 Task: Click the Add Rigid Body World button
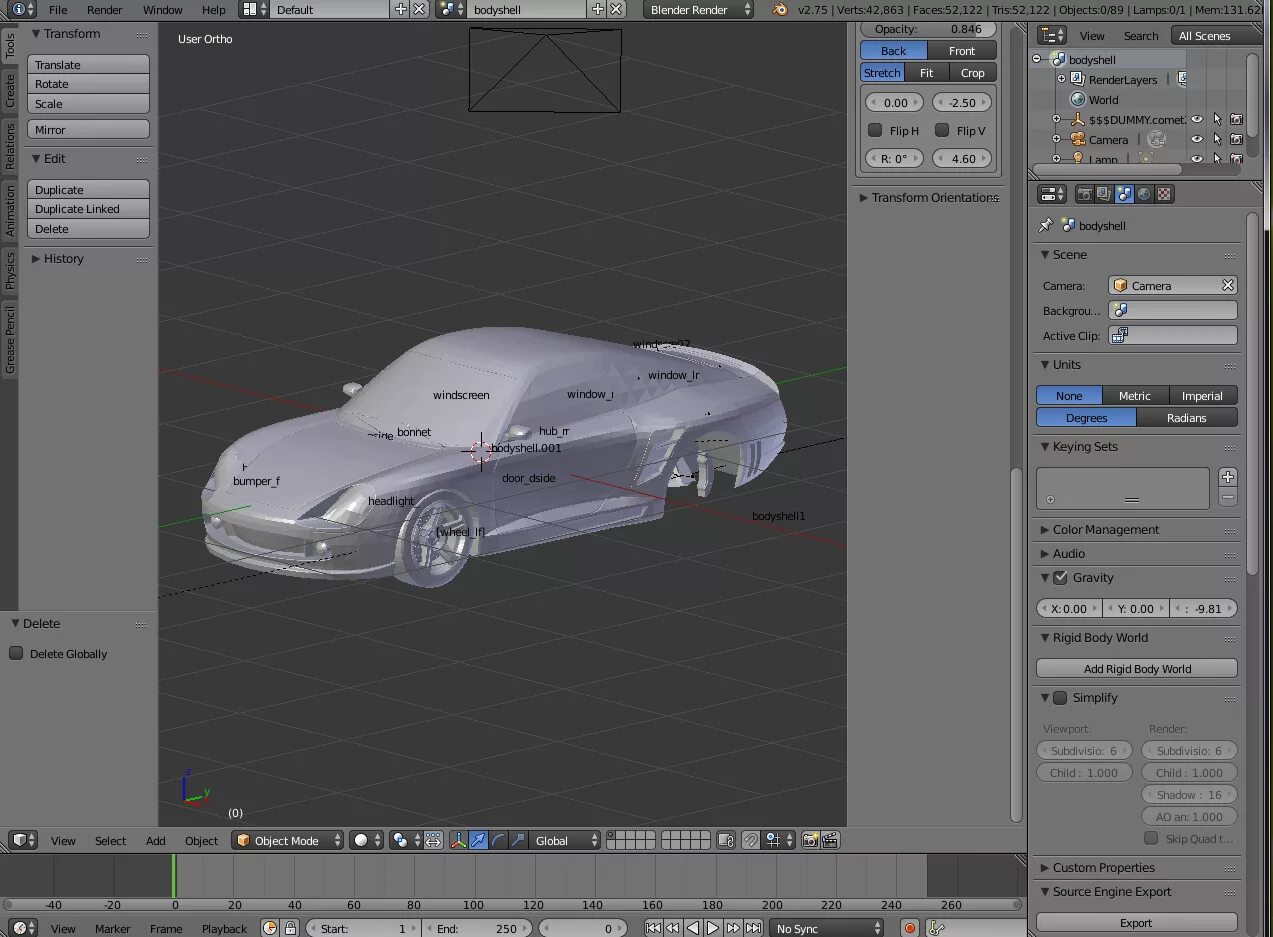[x=1137, y=669]
